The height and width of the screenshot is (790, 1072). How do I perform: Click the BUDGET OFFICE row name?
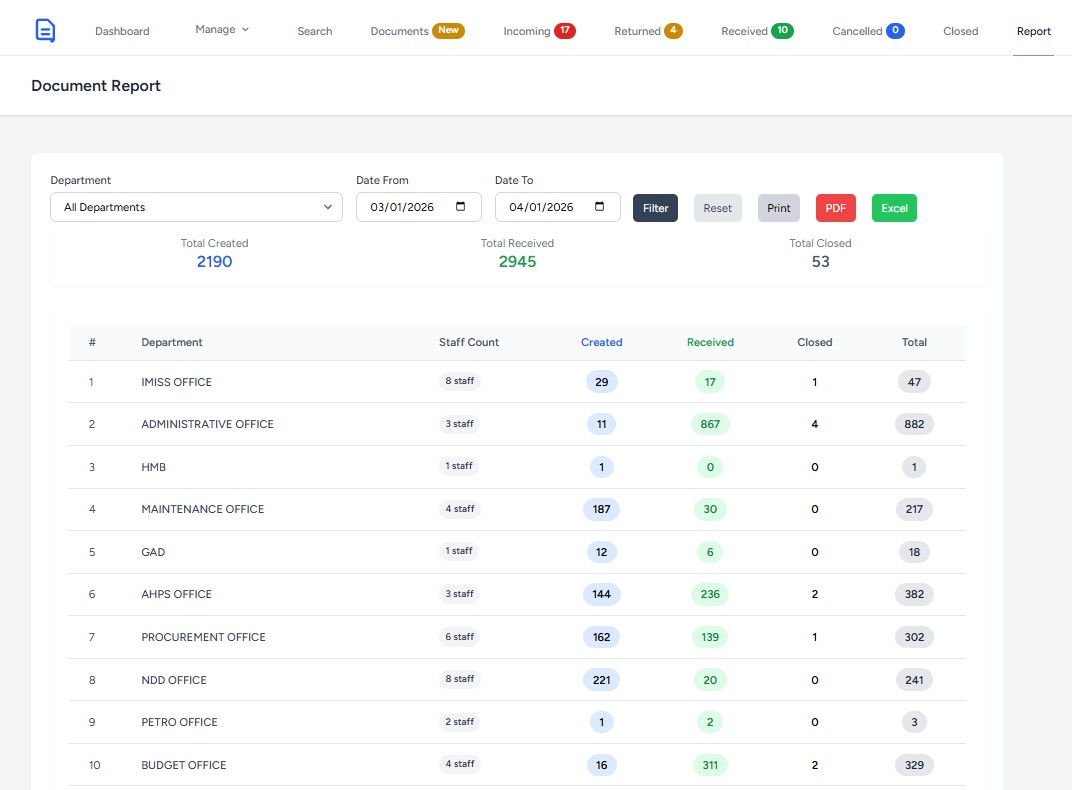coord(183,765)
